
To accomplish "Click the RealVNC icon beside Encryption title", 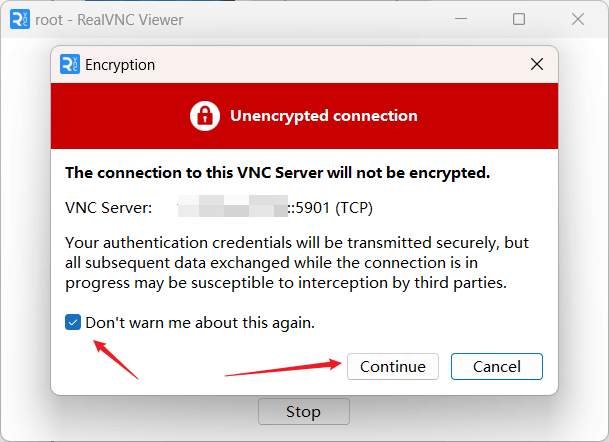I will (x=70, y=64).
